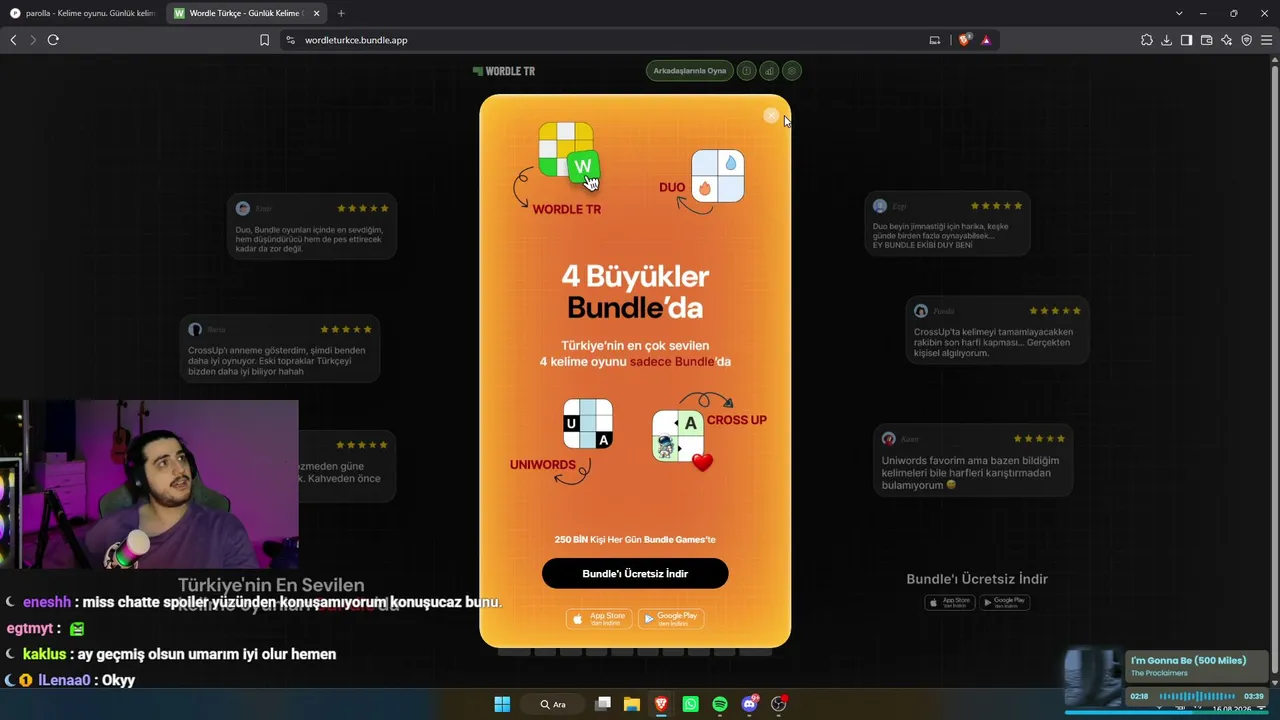
Task: Reload the current page
Action: tap(53, 40)
